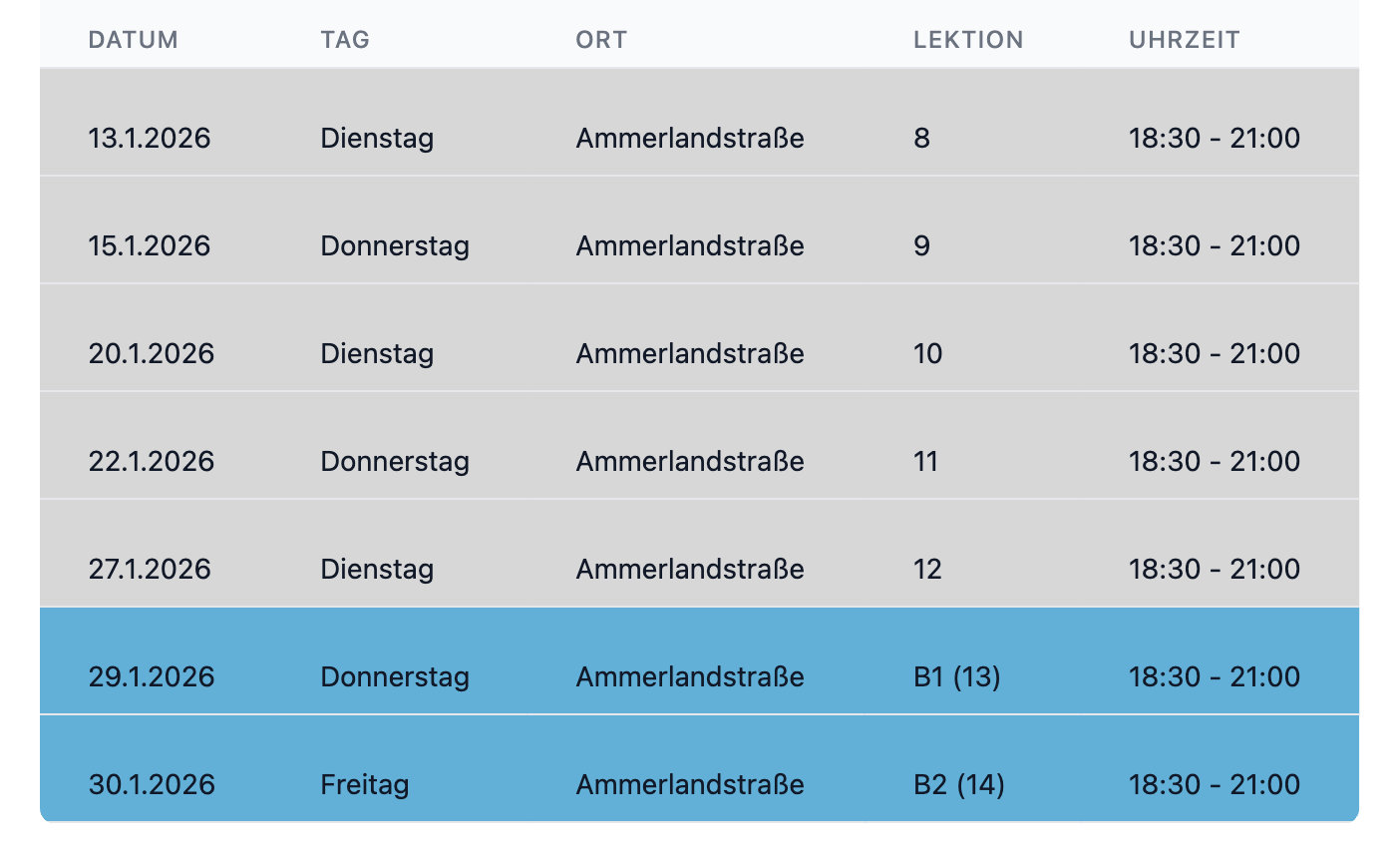This screenshot has height=864, width=1400.
Task: Select the time in the 30.1.2026 row
Action: [1214, 784]
